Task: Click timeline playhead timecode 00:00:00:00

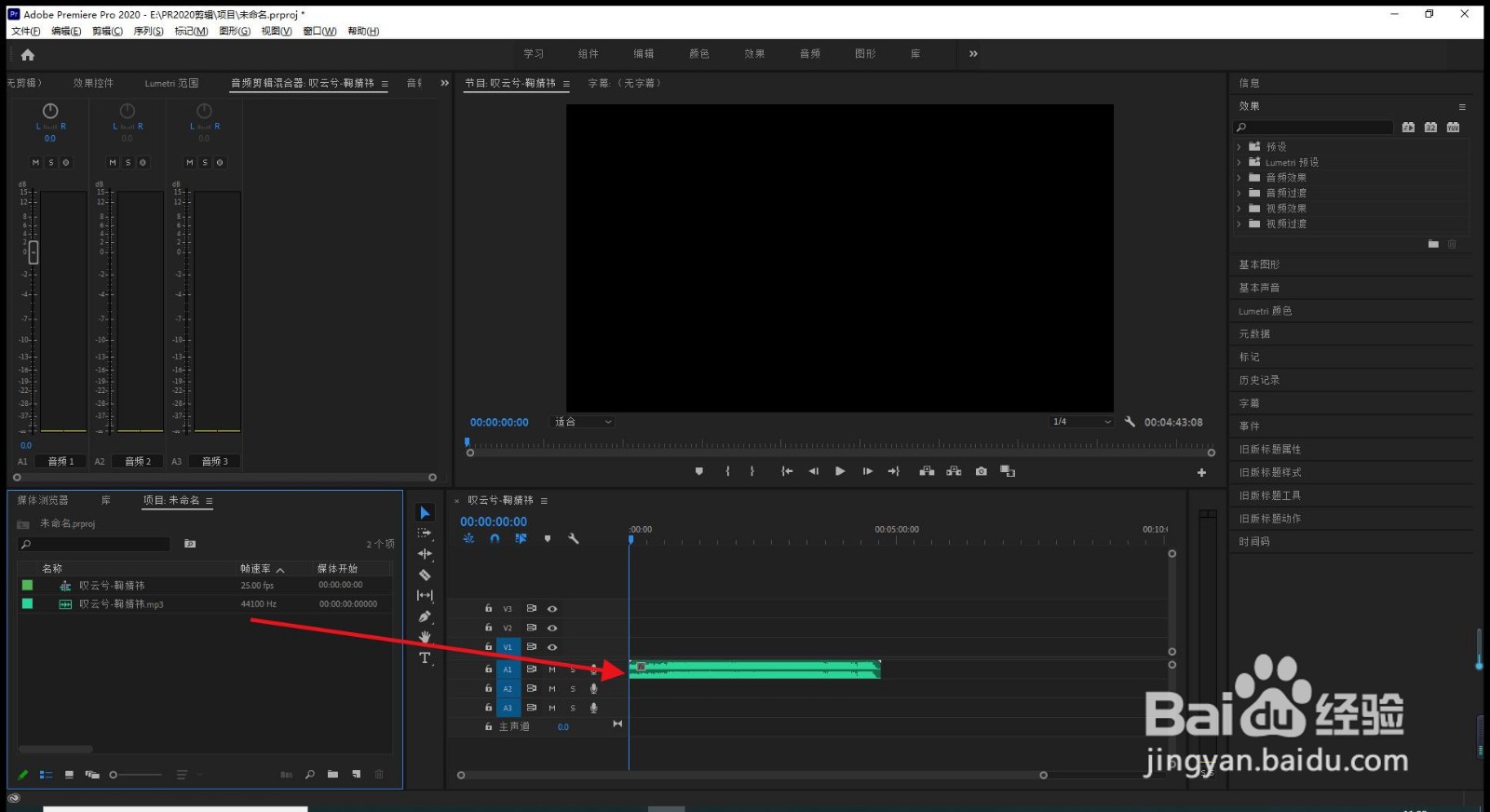Action: [494, 521]
